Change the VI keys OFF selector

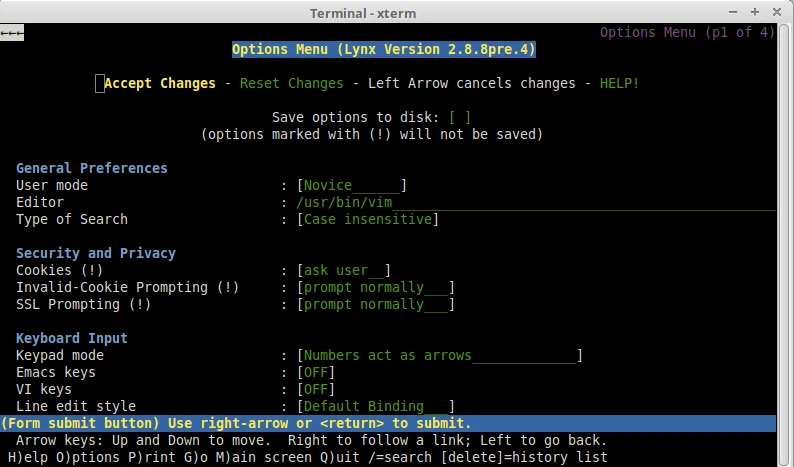click(x=316, y=389)
